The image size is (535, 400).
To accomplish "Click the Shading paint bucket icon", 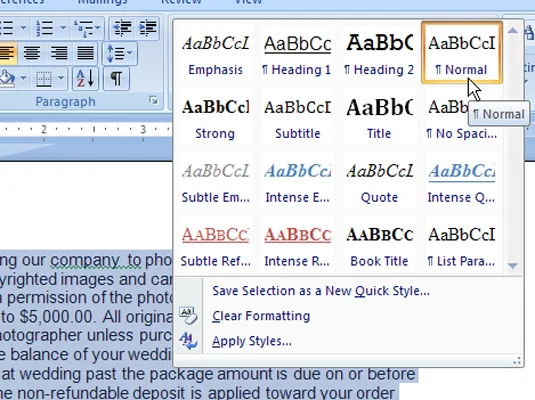I will [8, 78].
